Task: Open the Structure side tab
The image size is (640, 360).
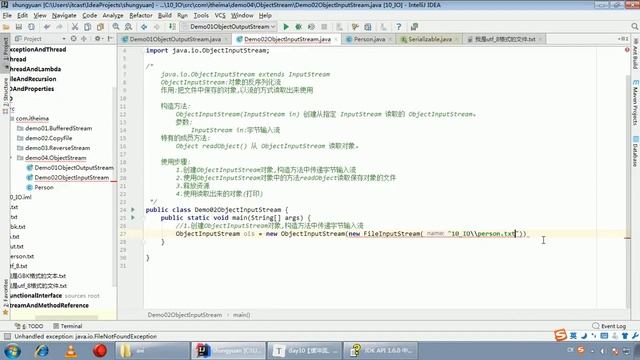Action: [x=5, y=96]
